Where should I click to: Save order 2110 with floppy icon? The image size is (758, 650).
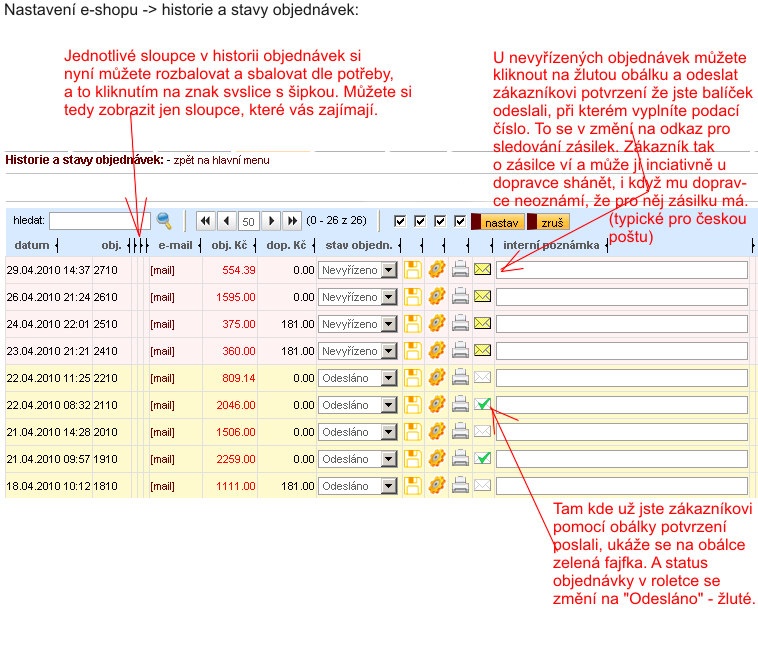tap(412, 405)
